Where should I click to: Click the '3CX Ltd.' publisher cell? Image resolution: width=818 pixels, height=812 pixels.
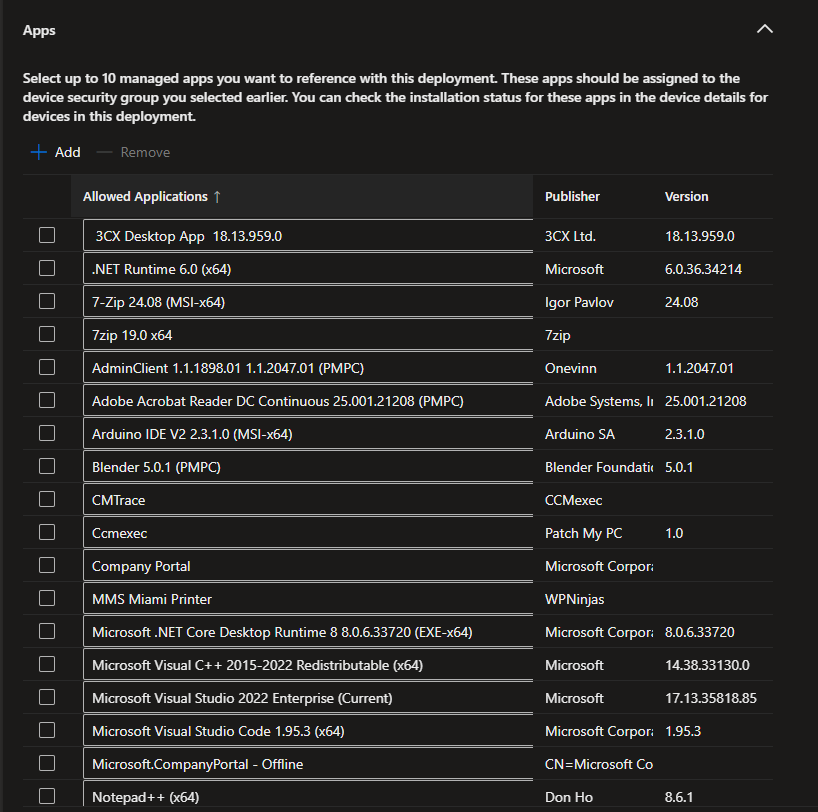click(x=570, y=236)
